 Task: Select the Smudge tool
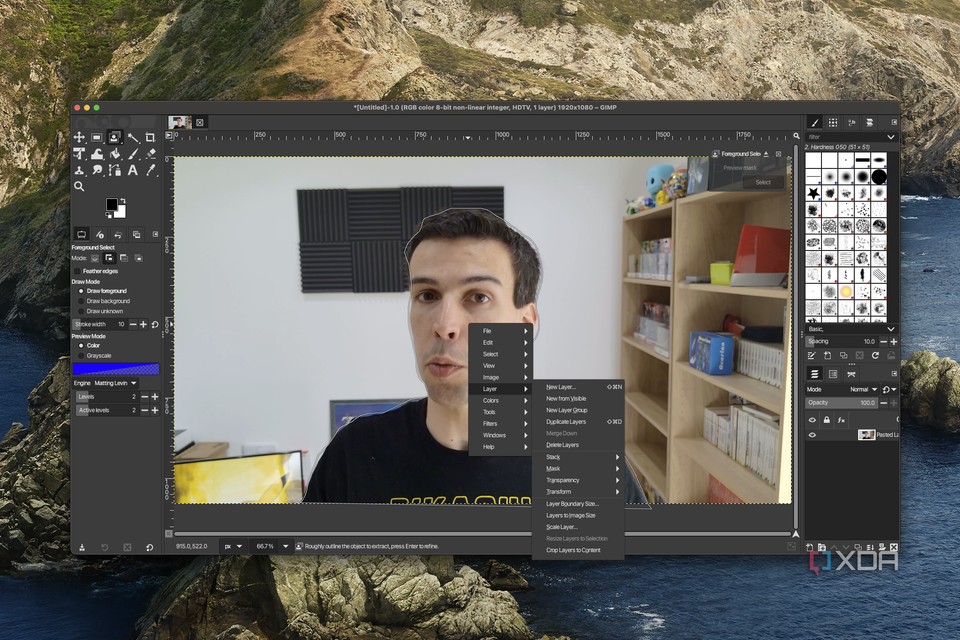coord(97,170)
